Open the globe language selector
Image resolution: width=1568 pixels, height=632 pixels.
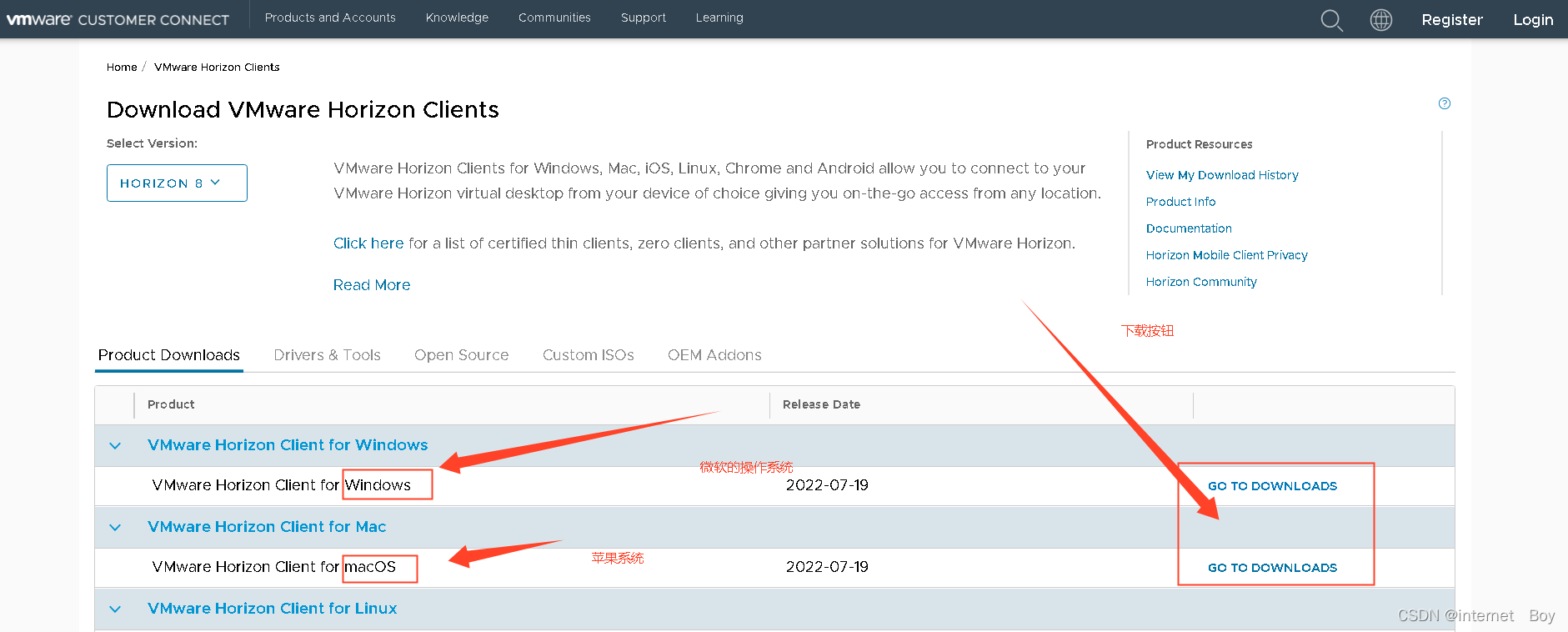[x=1381, y=20]
